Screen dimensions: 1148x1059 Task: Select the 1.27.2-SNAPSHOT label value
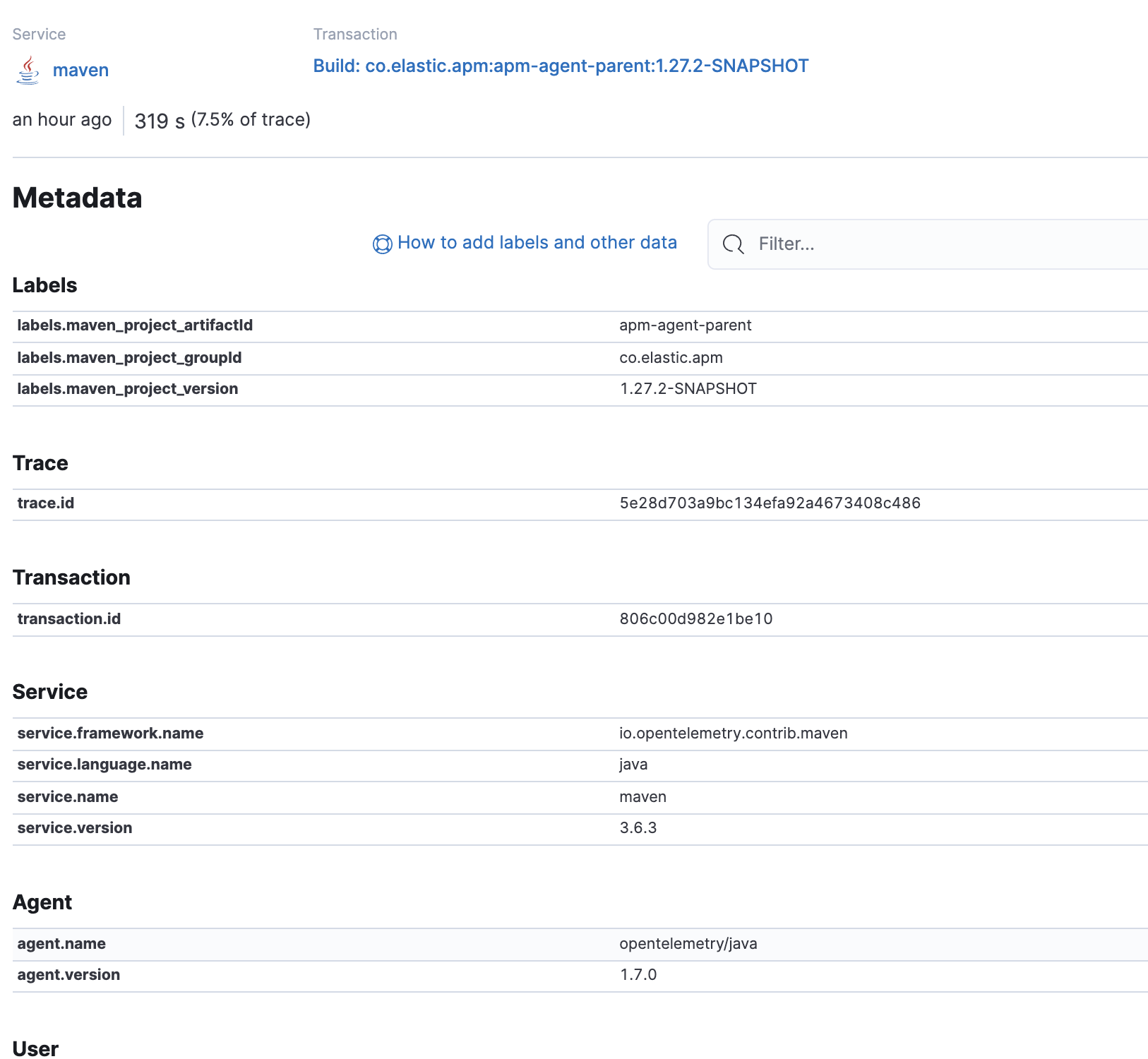tap(688, 389)
